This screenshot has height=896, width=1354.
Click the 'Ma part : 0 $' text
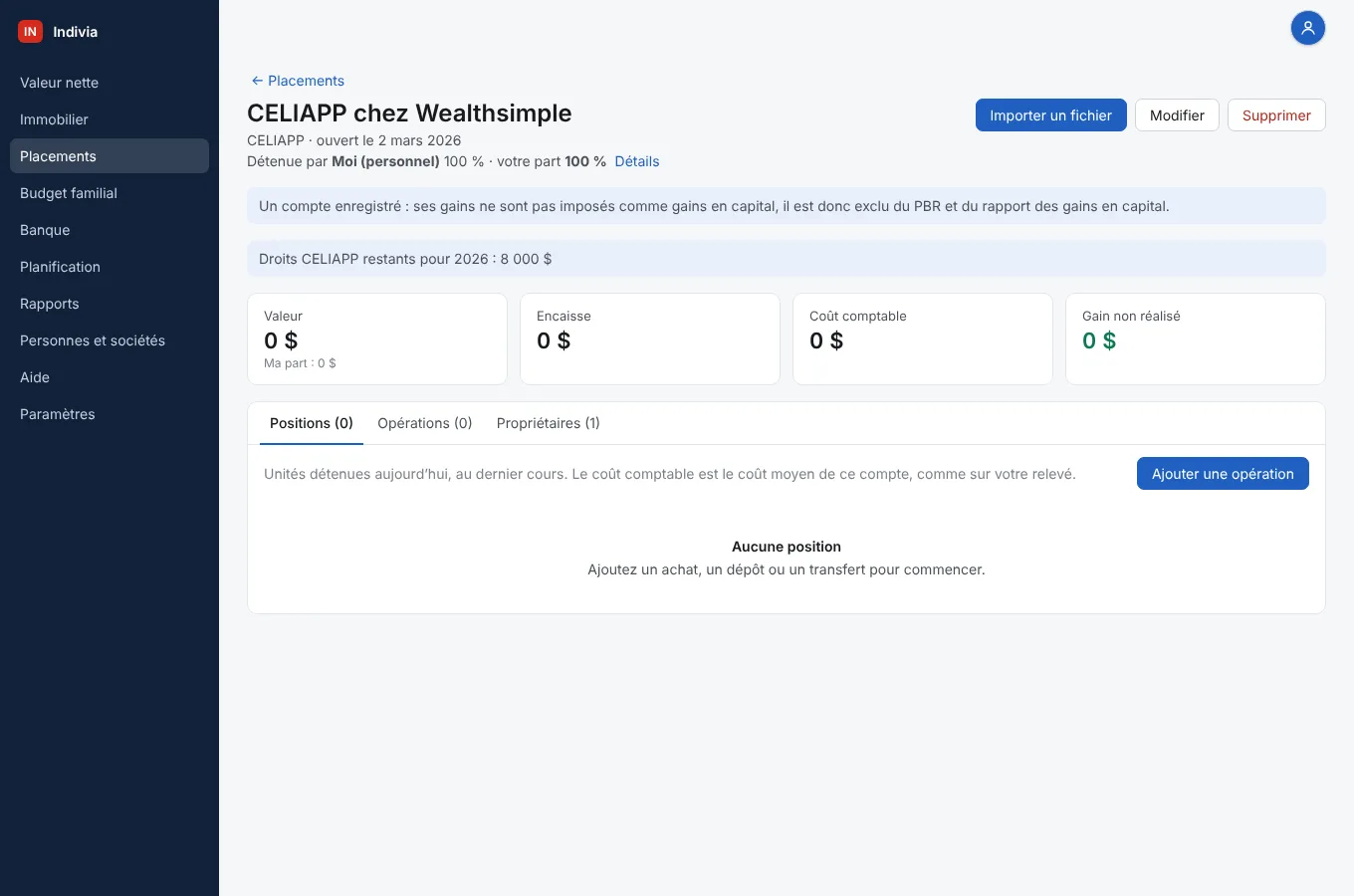tap(300, 363)
